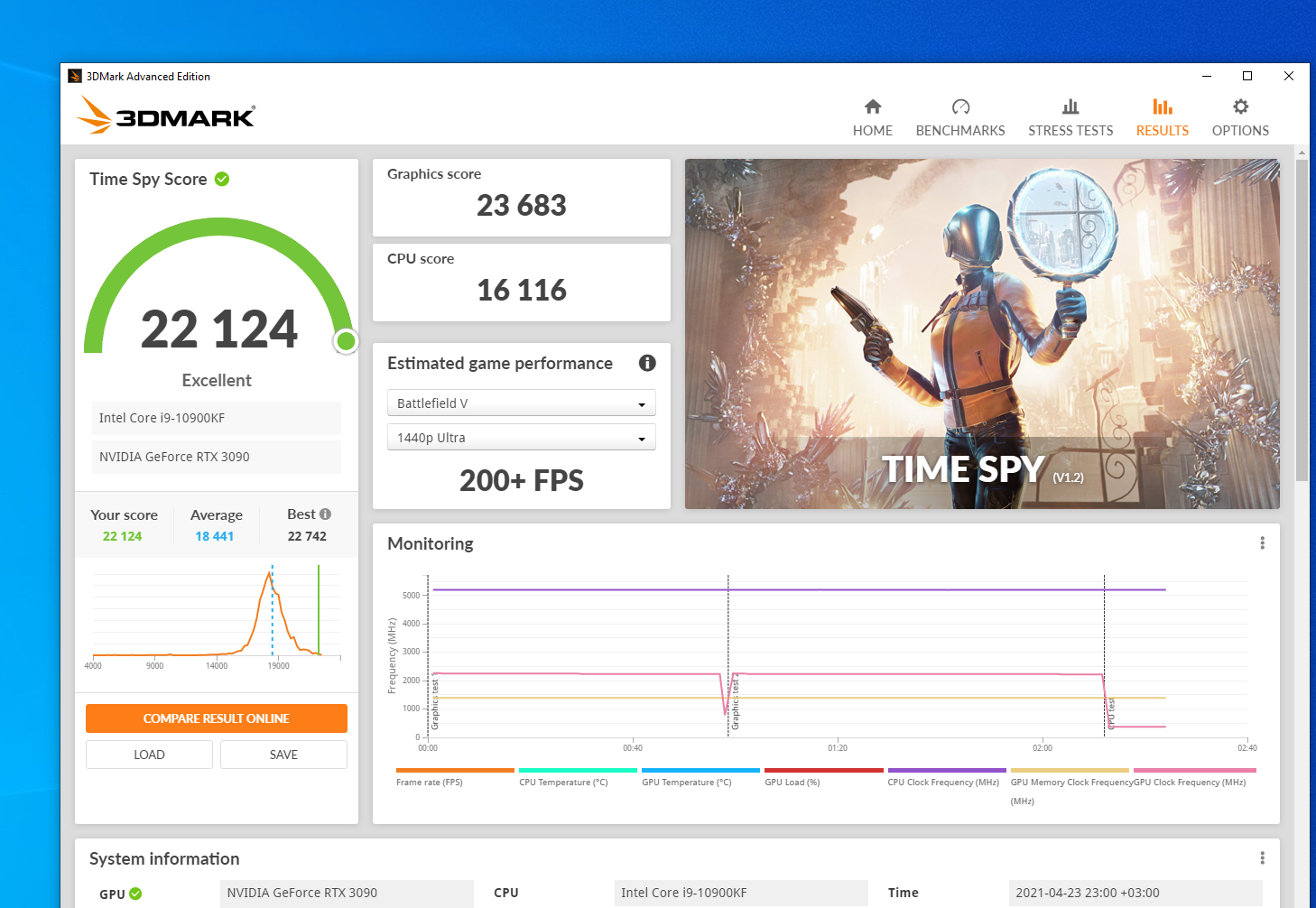This screenshot has height=908, width=1316.
Task: Click the Options gear icon
Action: [x=1241, y=107]
